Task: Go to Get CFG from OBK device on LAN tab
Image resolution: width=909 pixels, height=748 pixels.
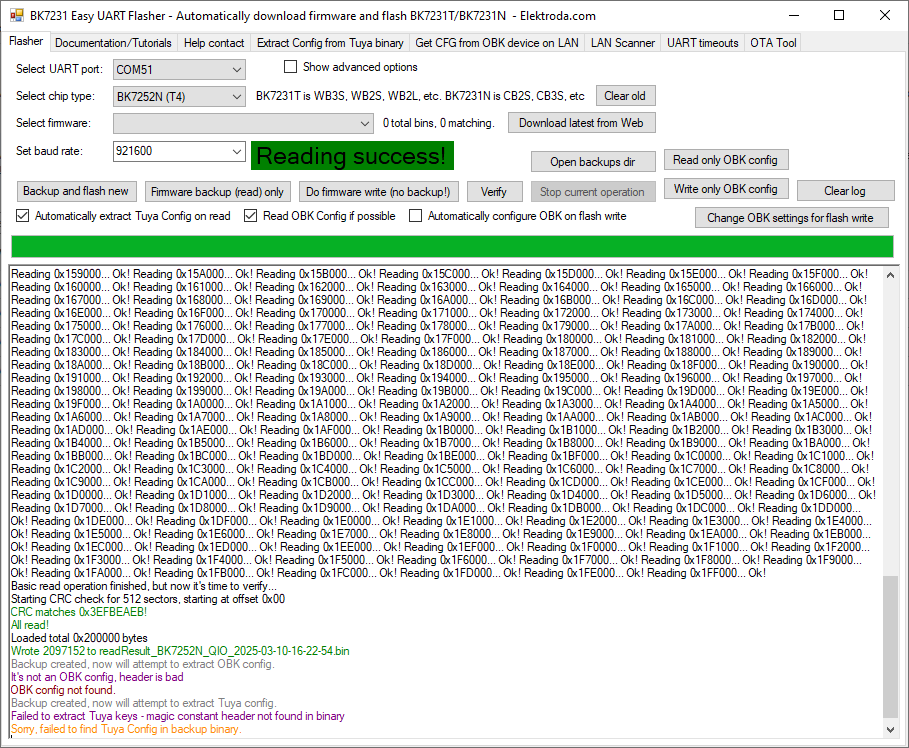Action: point(497,43)
